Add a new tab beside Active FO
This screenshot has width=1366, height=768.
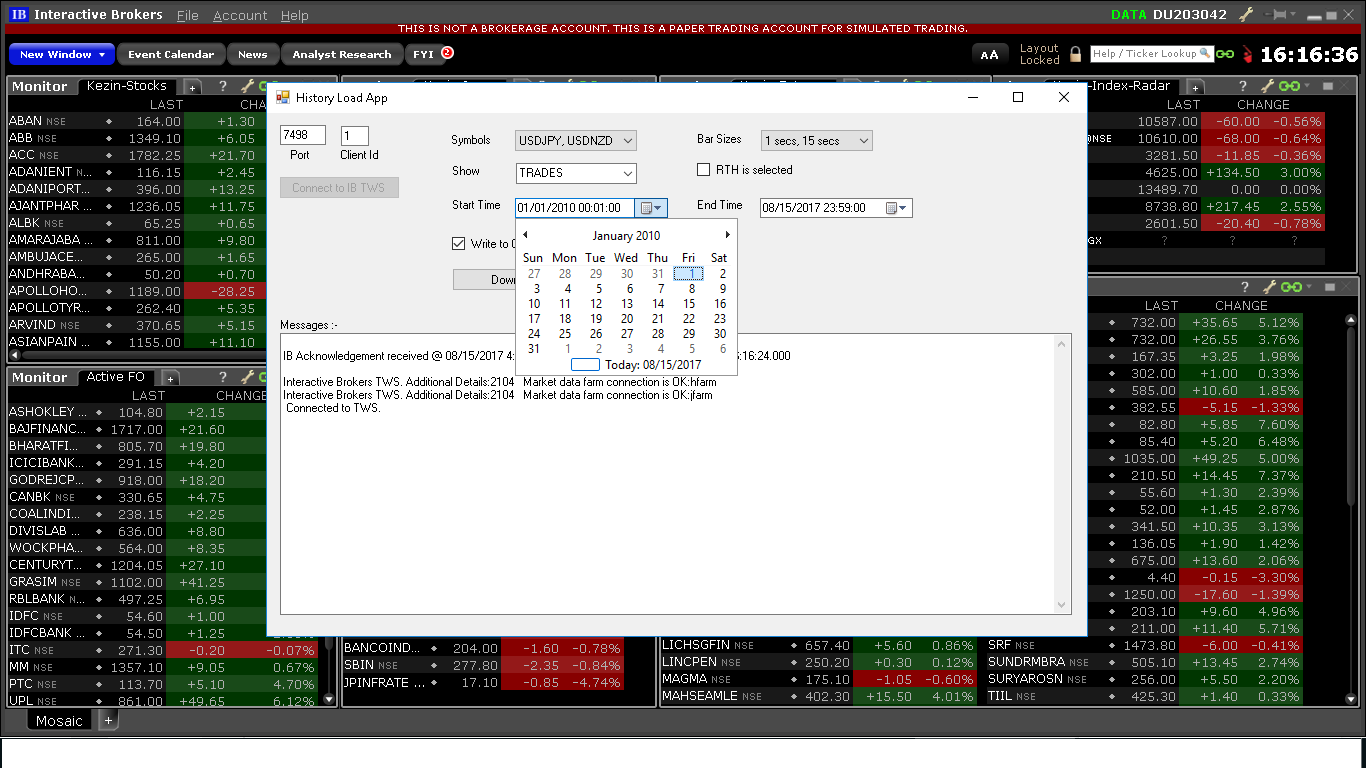pos(170,378)
